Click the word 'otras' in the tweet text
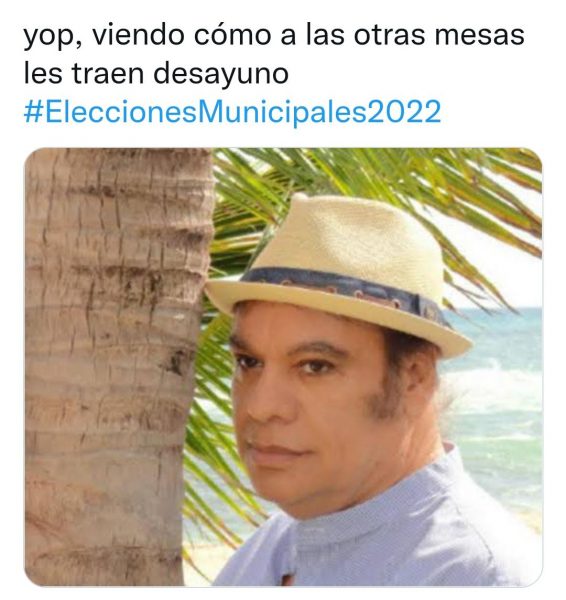Screen dimensions: 566x600 (390, 35)
